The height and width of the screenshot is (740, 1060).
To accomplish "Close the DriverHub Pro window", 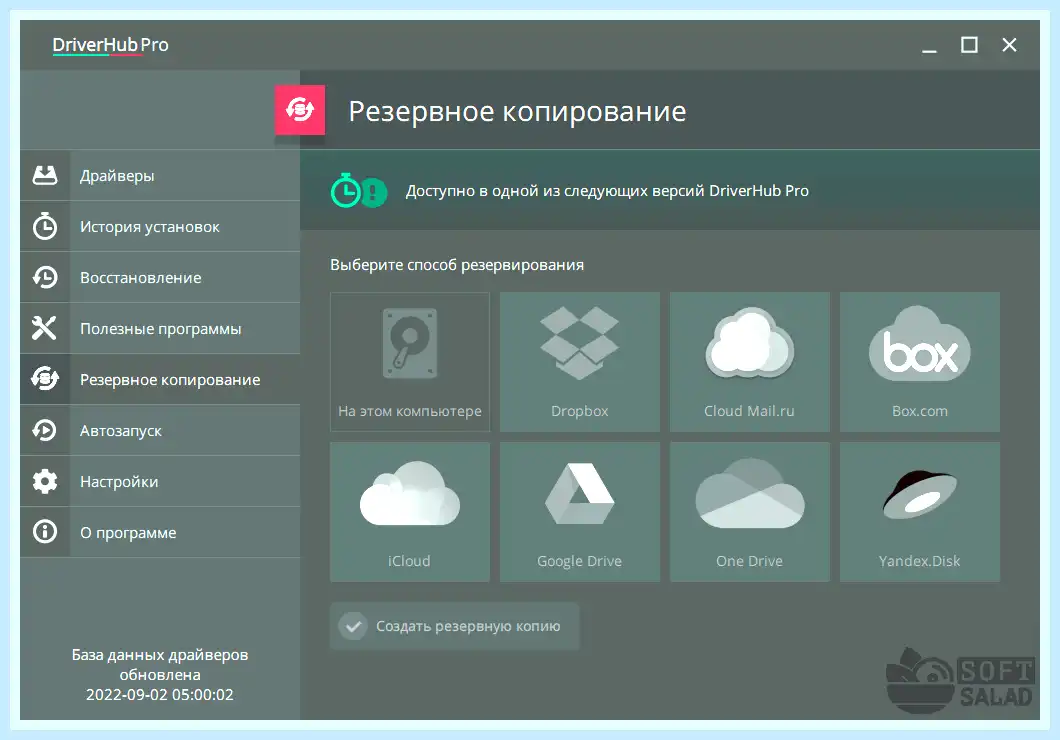I will (x=1009, y=45).
